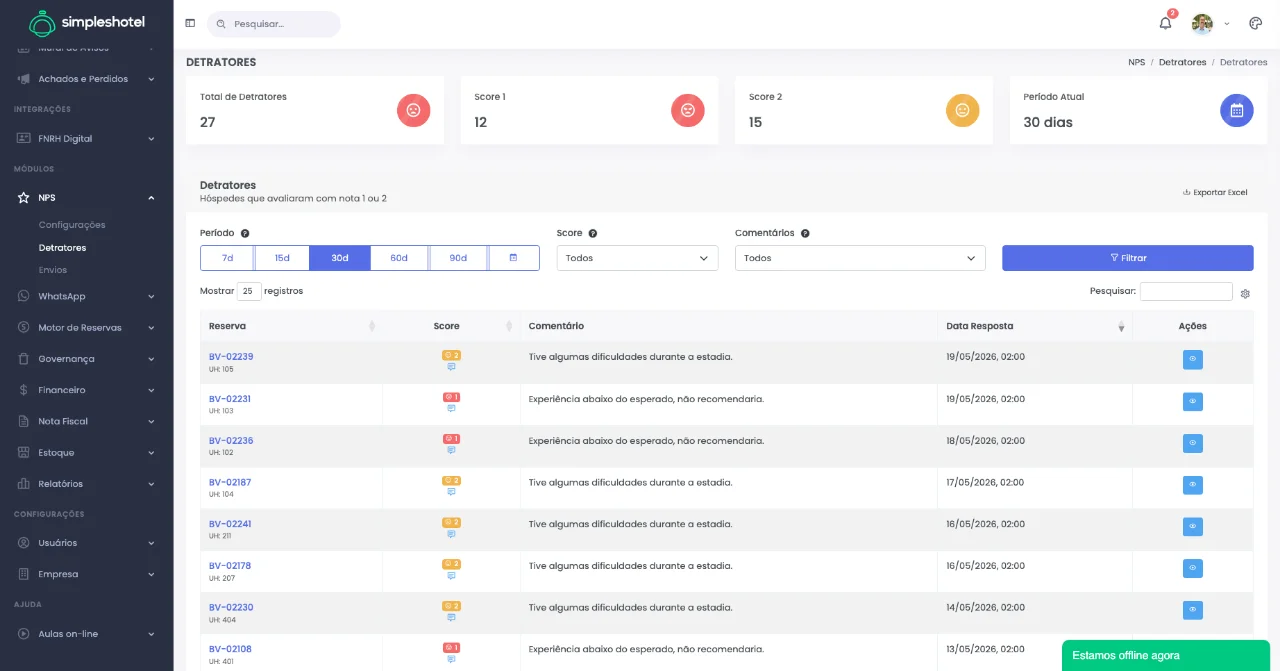View details for reservation BV-02187

tap(1192, 485)
